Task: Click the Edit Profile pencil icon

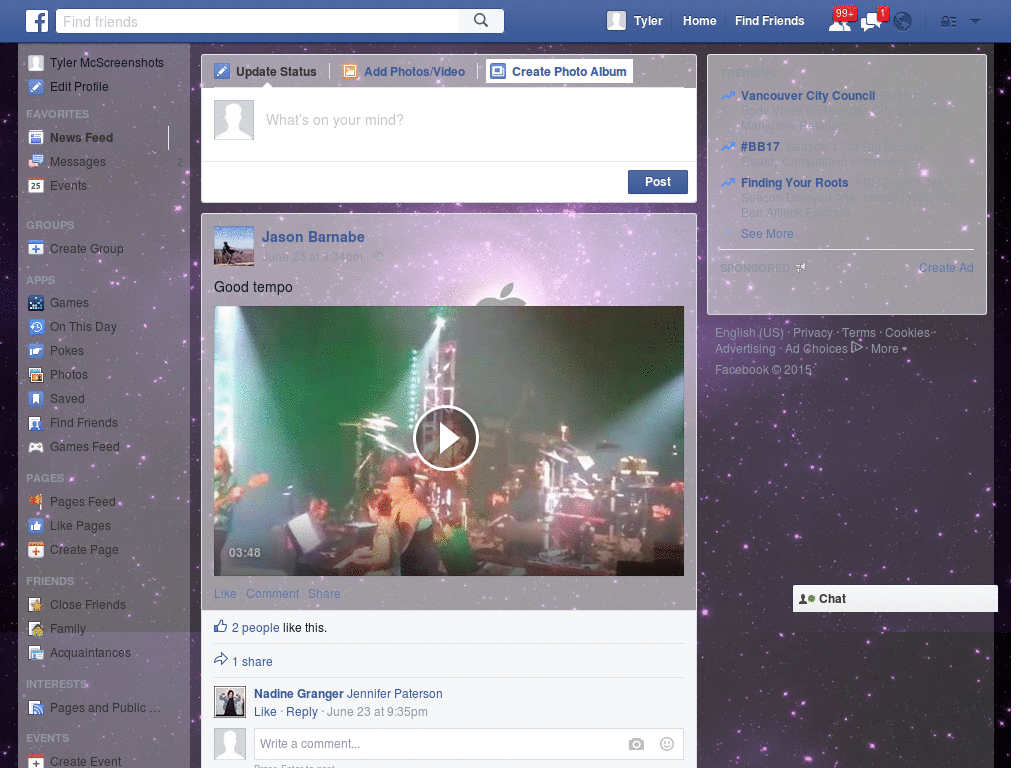Action: click(36, 87)
